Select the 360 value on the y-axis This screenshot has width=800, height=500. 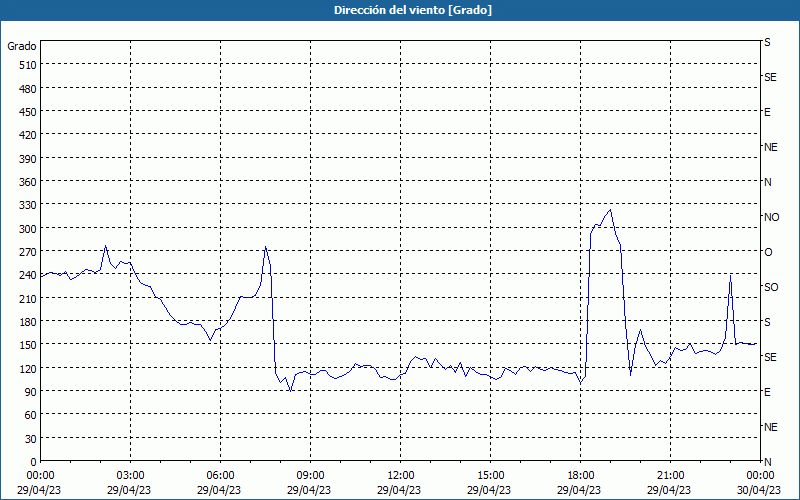(x=28, y=182)
